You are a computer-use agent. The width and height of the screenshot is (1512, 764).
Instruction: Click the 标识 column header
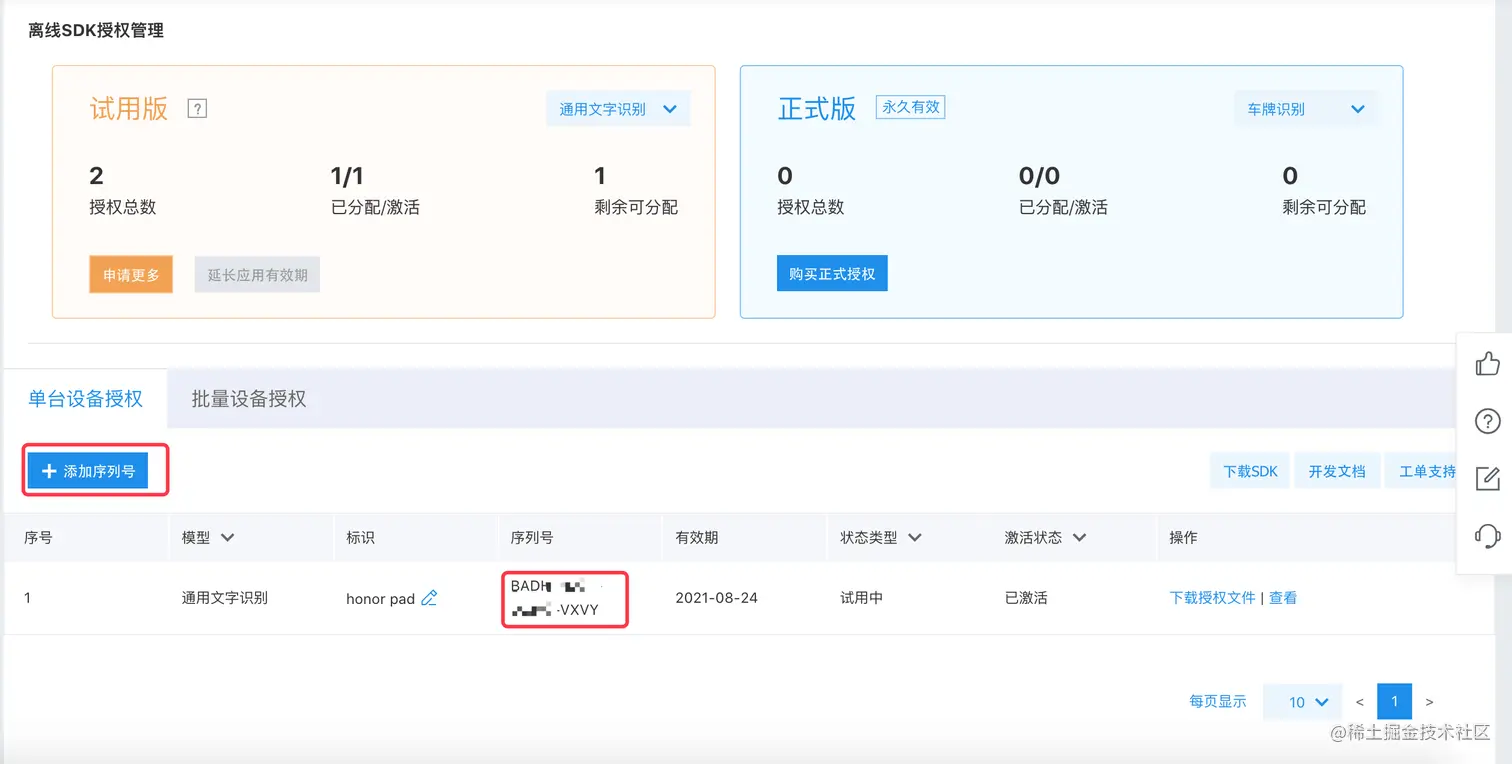coord(360,538)
